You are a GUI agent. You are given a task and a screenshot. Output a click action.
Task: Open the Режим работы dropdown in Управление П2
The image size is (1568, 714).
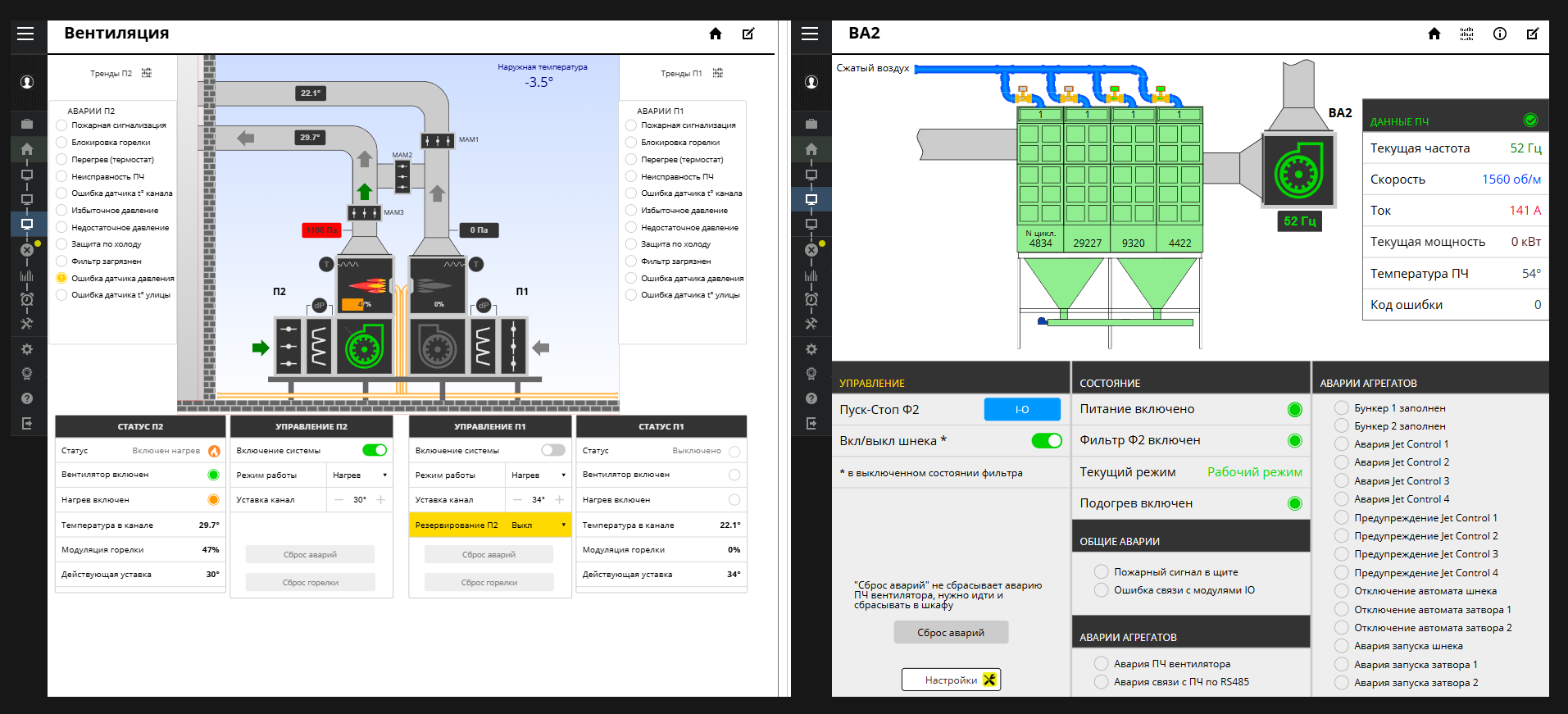pos(359,475)
